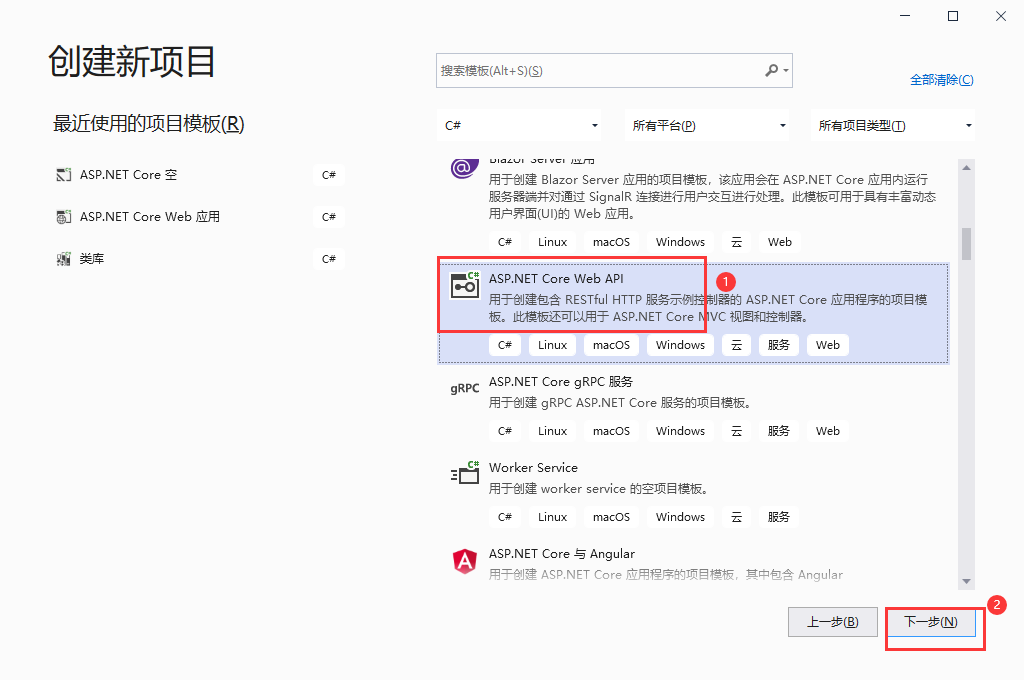
Task: Open the 所有项目类型 dropdown
Action: click(x=893, y=125)
